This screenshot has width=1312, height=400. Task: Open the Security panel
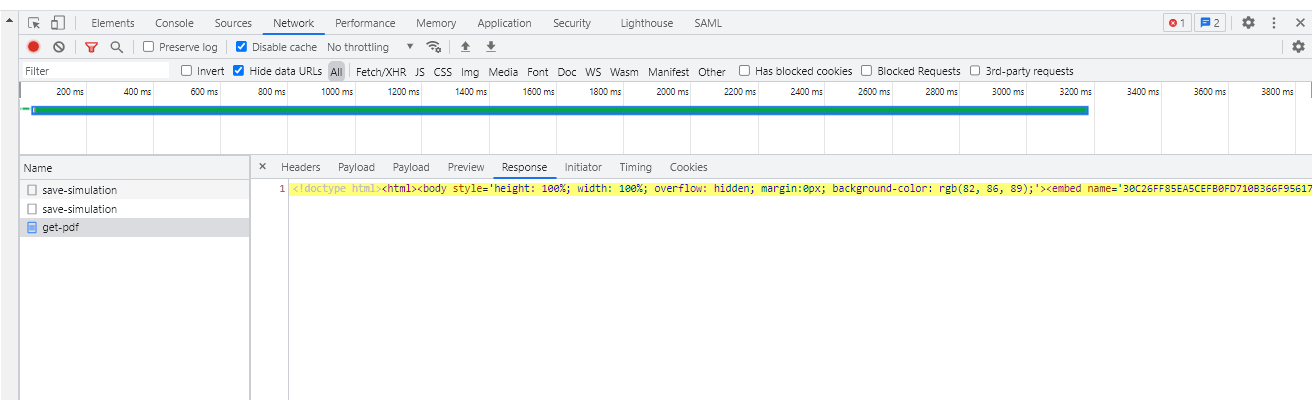(572, 23)
